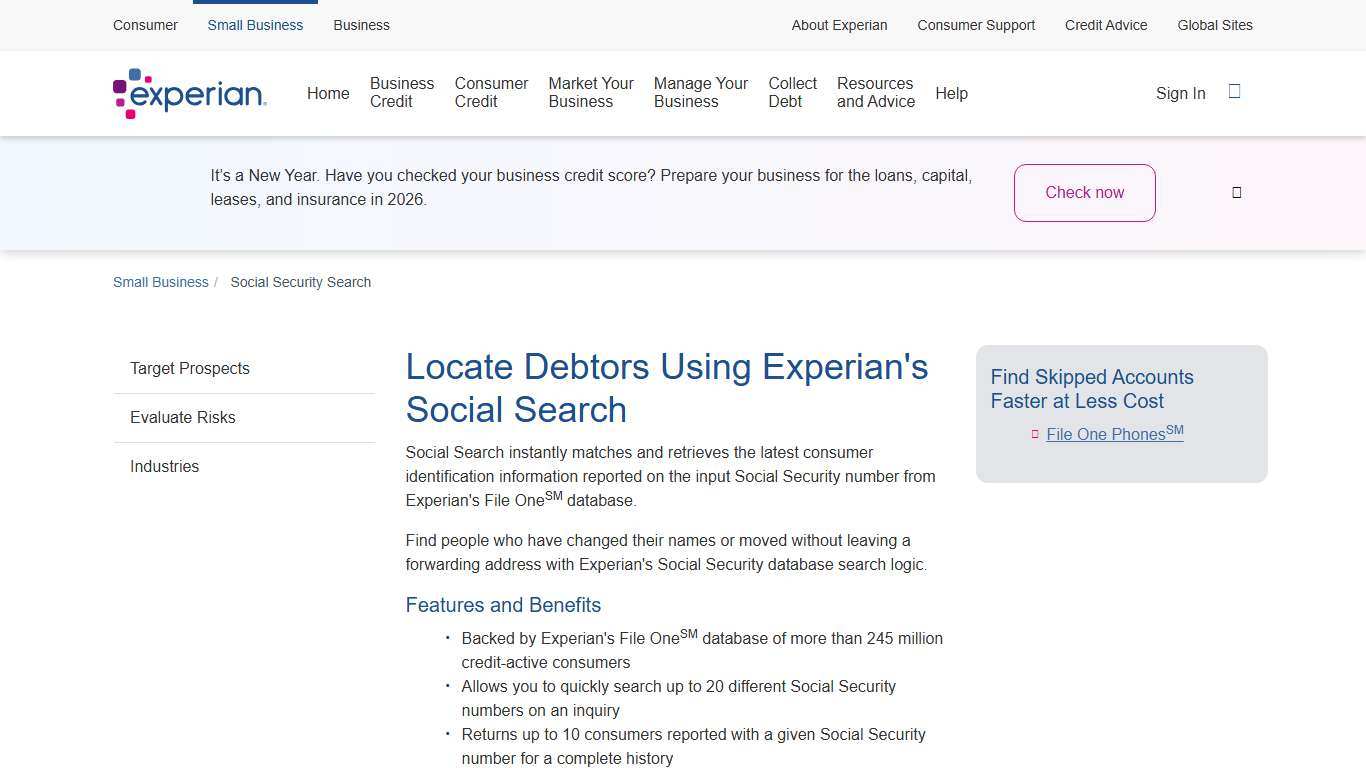Select the Help menu item
1366x768 pixels.
pyautogui.click(x=951, y=93)
